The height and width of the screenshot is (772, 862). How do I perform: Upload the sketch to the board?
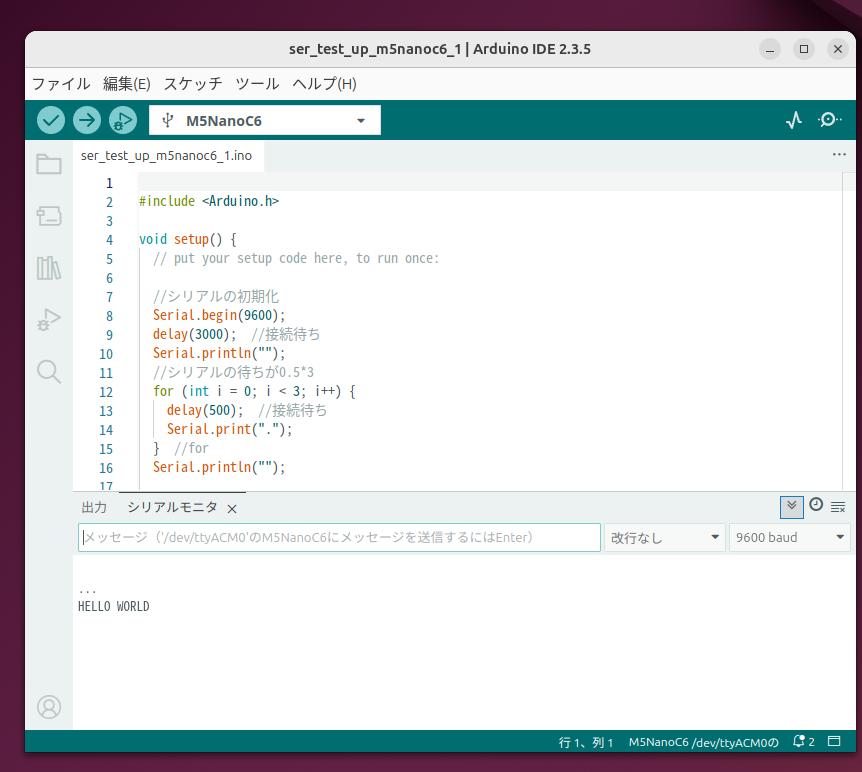coord(86,119)
